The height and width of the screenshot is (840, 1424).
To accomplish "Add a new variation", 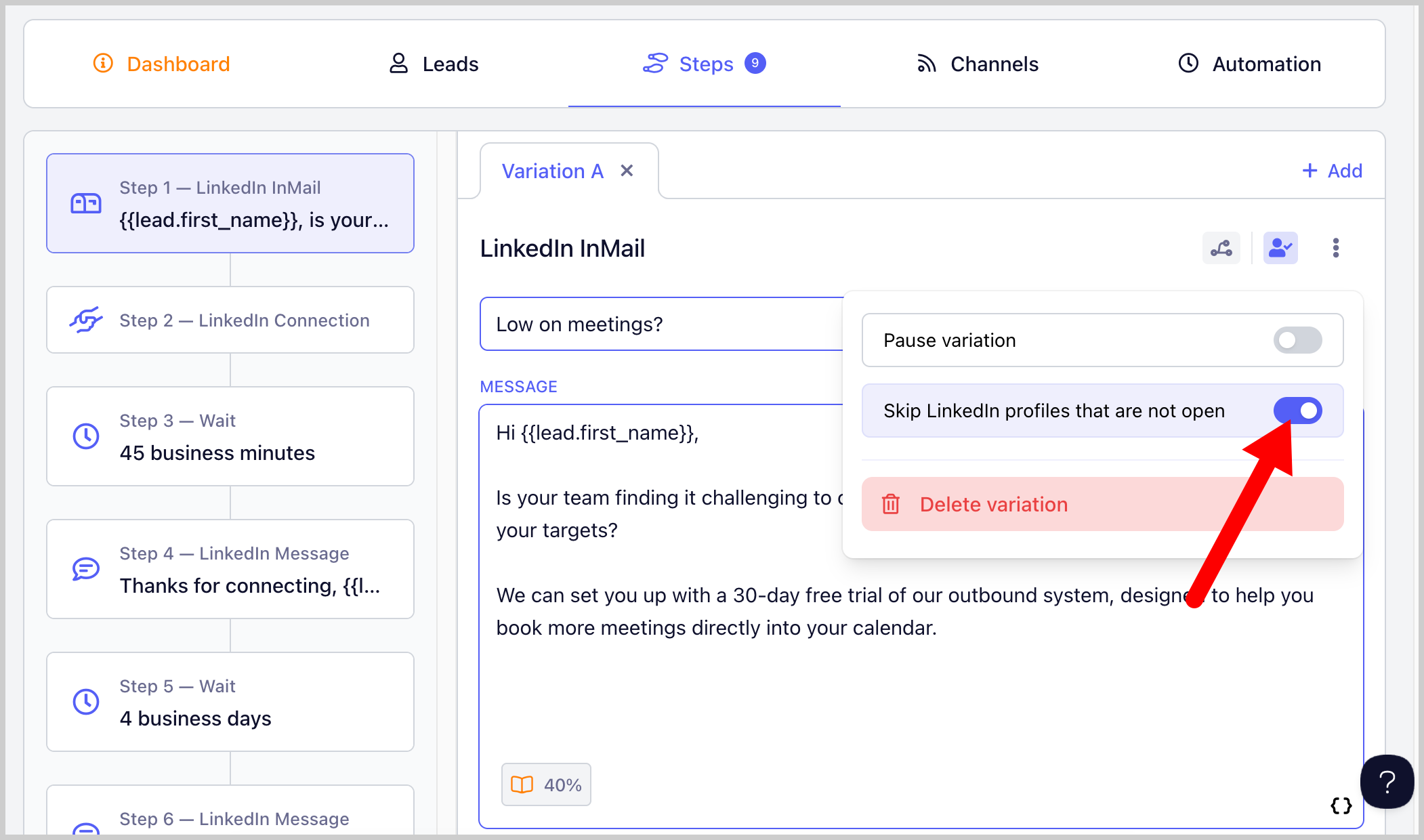I will tap(1332, 171).
